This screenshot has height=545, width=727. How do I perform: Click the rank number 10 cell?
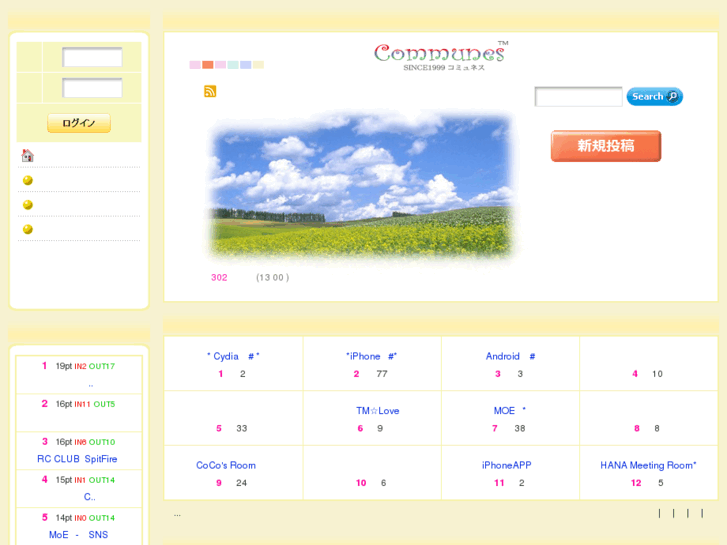(x=361, y=483)
